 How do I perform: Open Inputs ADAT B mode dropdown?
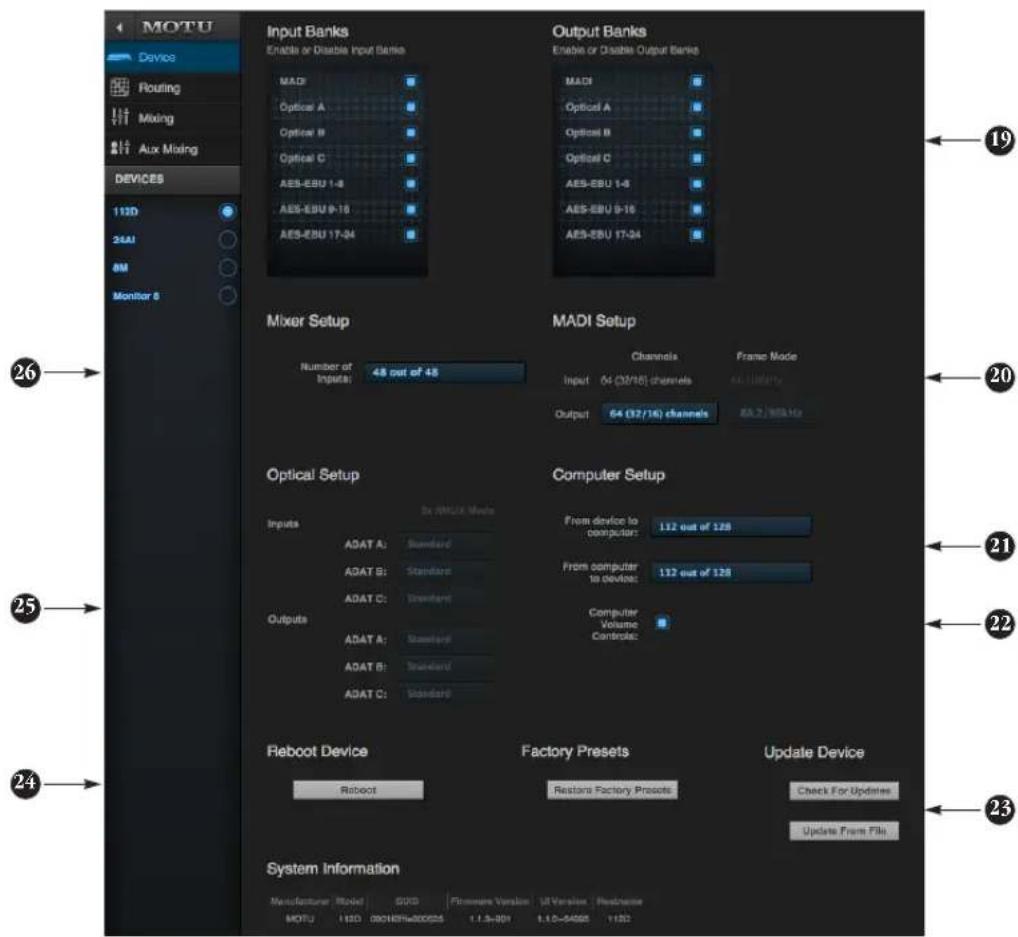(x=448, y=571)
